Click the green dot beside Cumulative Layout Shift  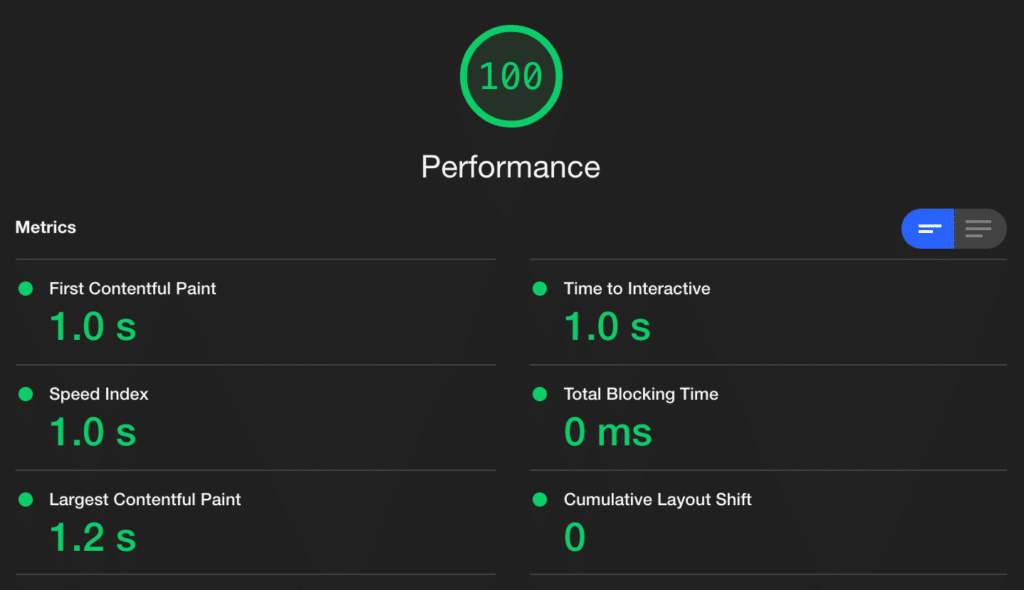pos(541,499)
